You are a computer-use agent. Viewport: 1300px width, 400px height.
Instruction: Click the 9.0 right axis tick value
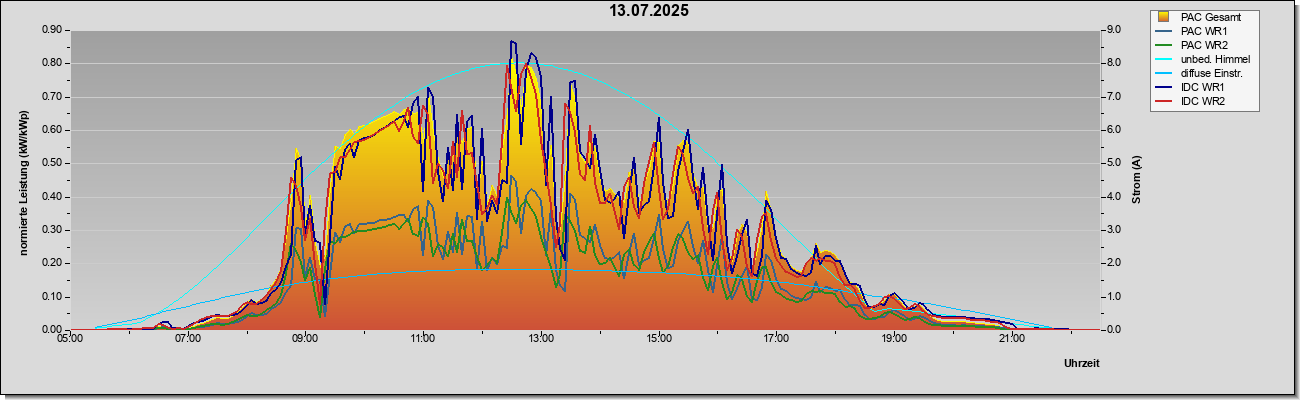click(x=1112, y=30)
